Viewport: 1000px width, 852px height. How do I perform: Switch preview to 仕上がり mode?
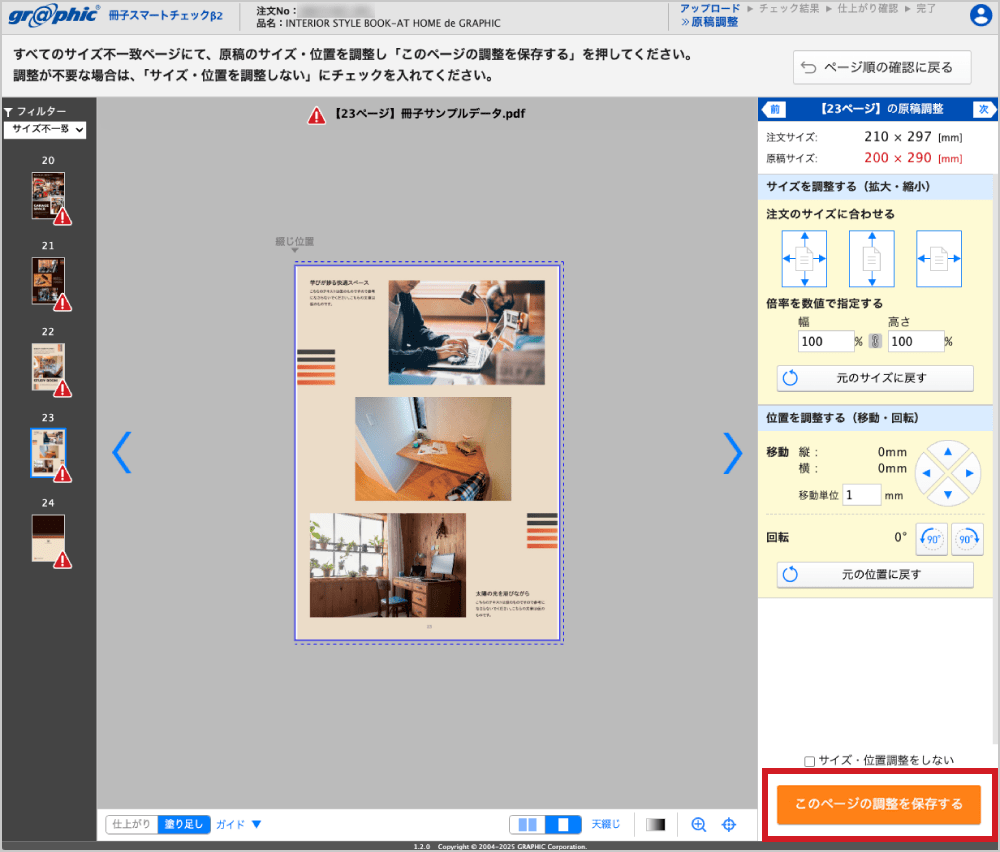(x=132, y=825)
